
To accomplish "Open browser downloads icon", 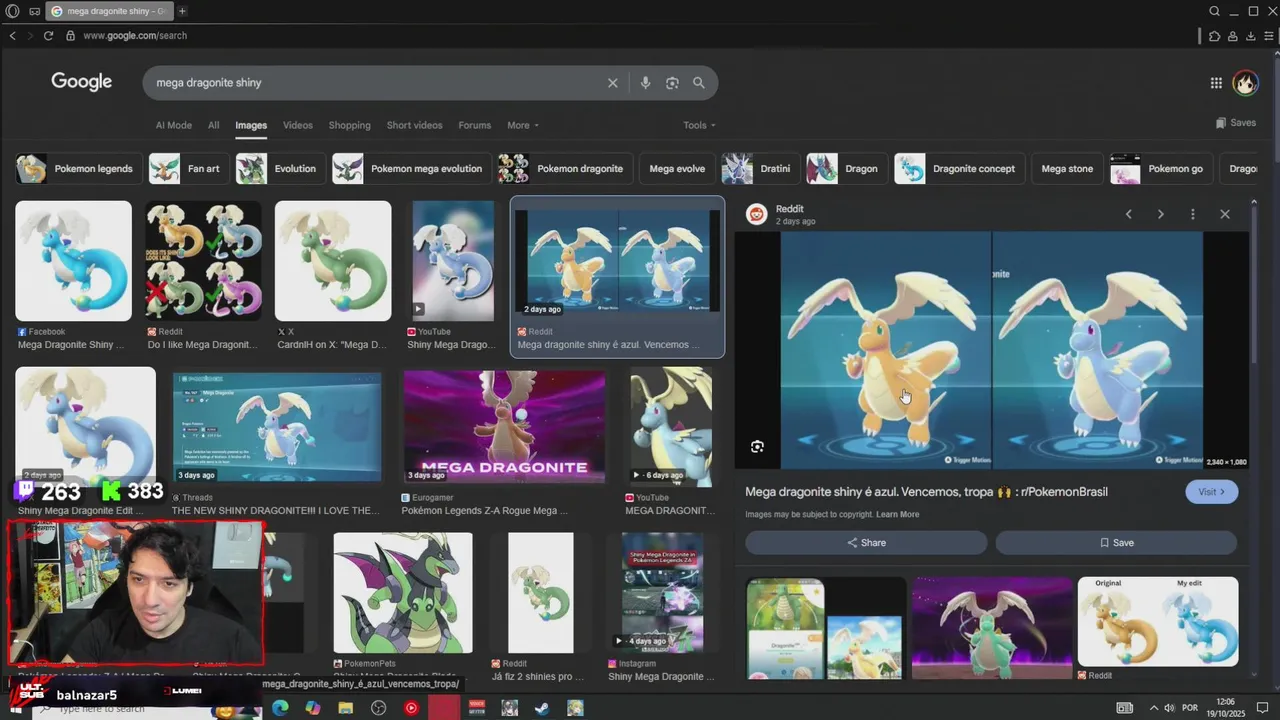I will [x=1250, y=36].
